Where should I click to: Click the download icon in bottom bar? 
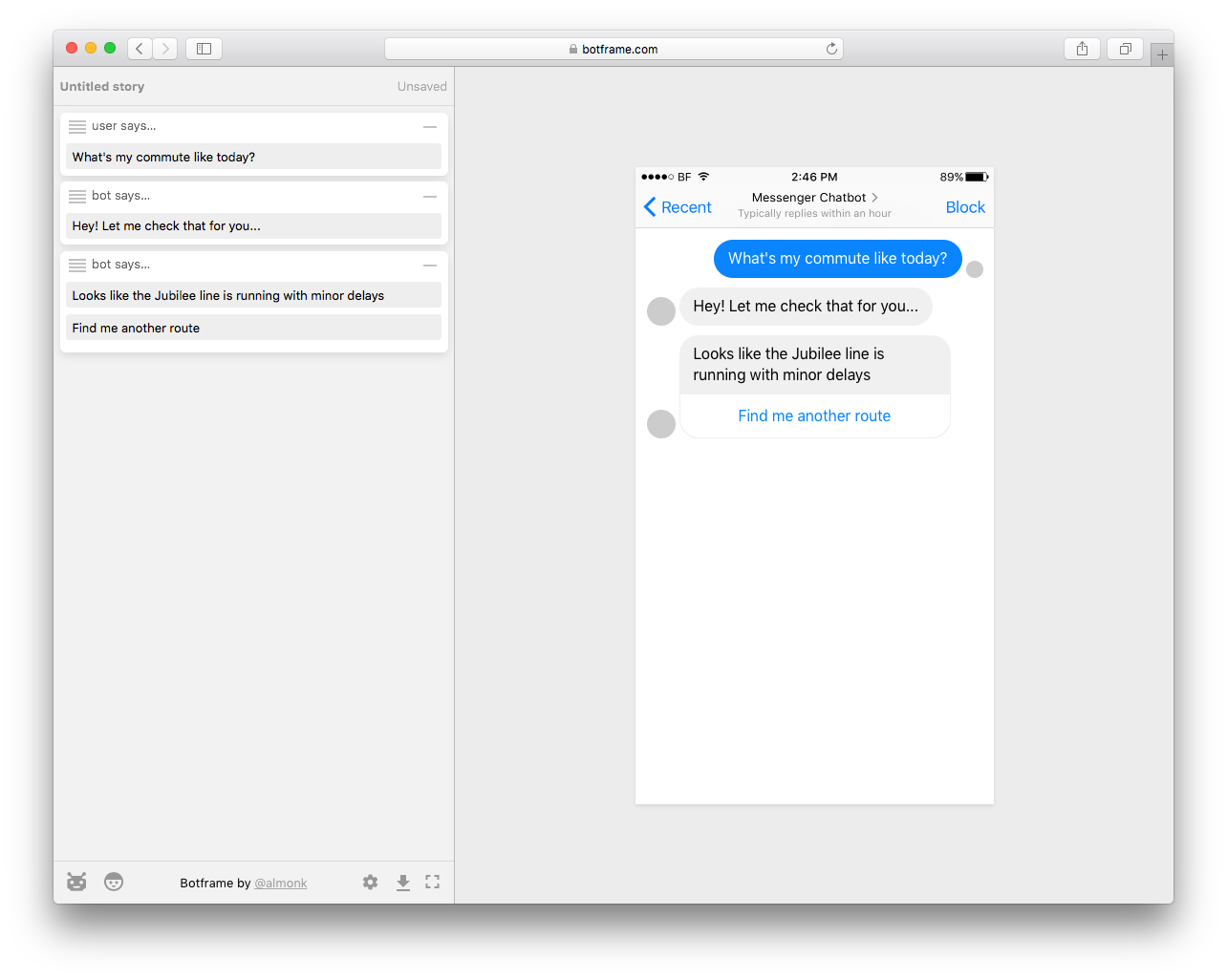click(403, 882)
